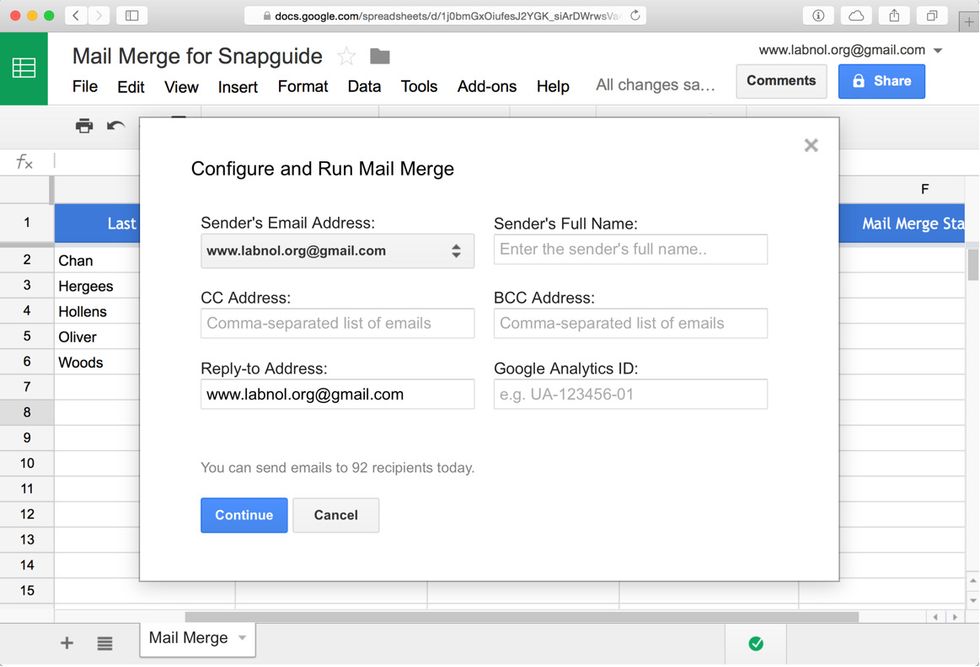Click the Comments button
The image size is (980, 667).
pyautogui.click(x=781, y=80)
